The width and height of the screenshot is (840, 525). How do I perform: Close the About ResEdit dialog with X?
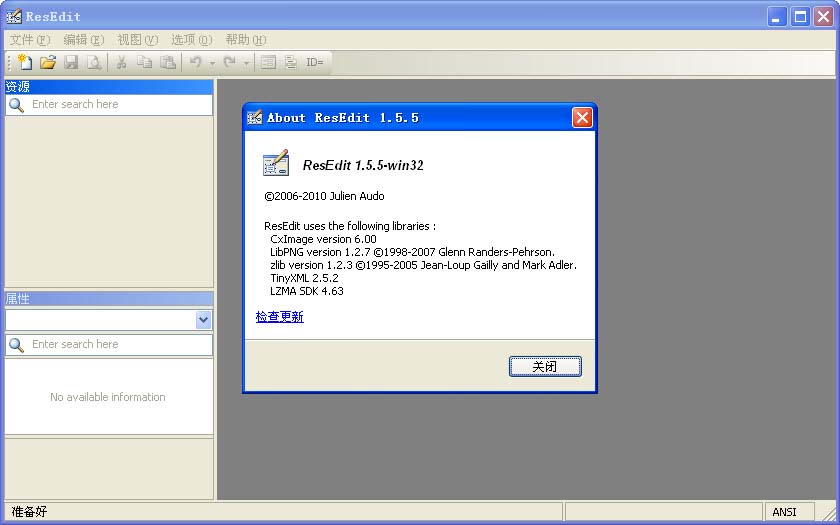tap(582, 118)
